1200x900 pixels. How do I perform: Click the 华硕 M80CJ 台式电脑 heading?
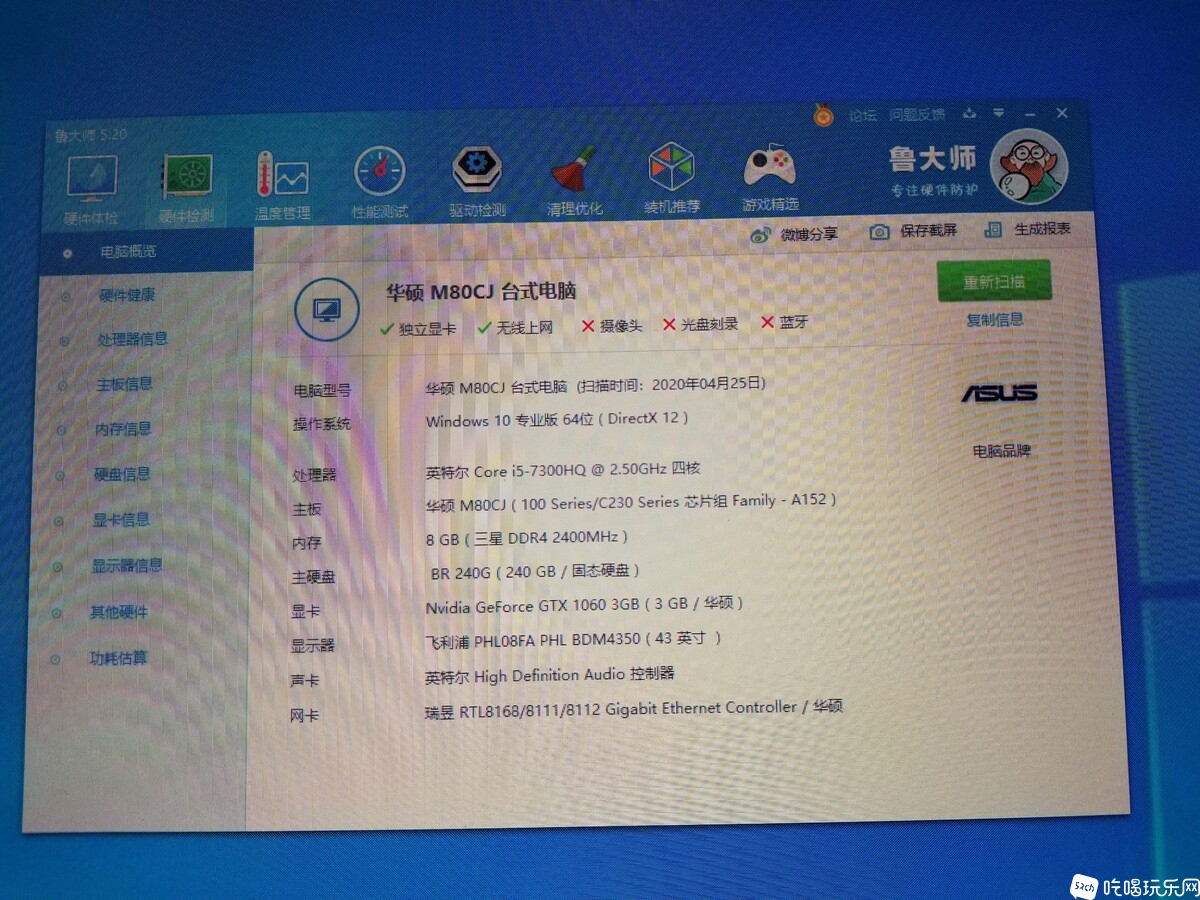(481, 292)
